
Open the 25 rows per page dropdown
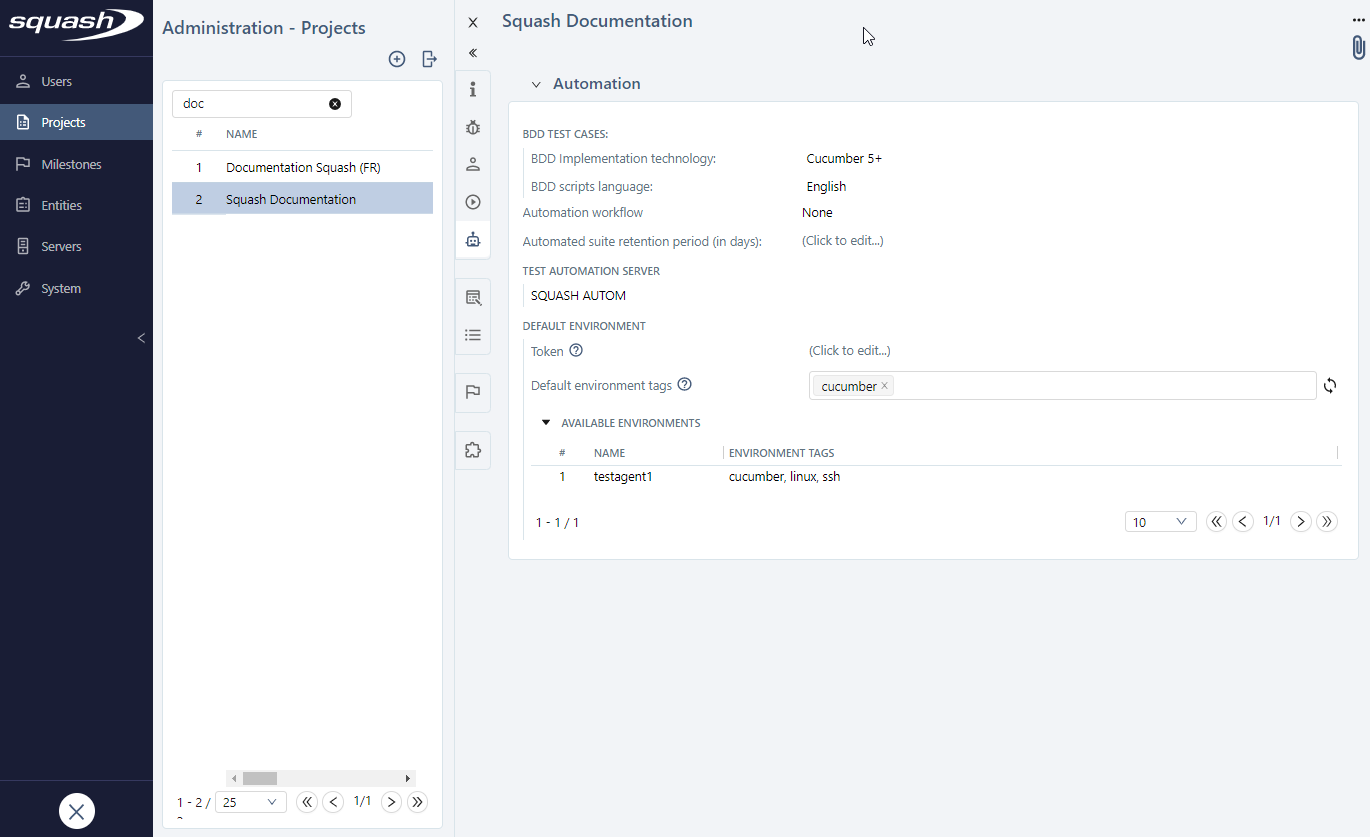250,802
